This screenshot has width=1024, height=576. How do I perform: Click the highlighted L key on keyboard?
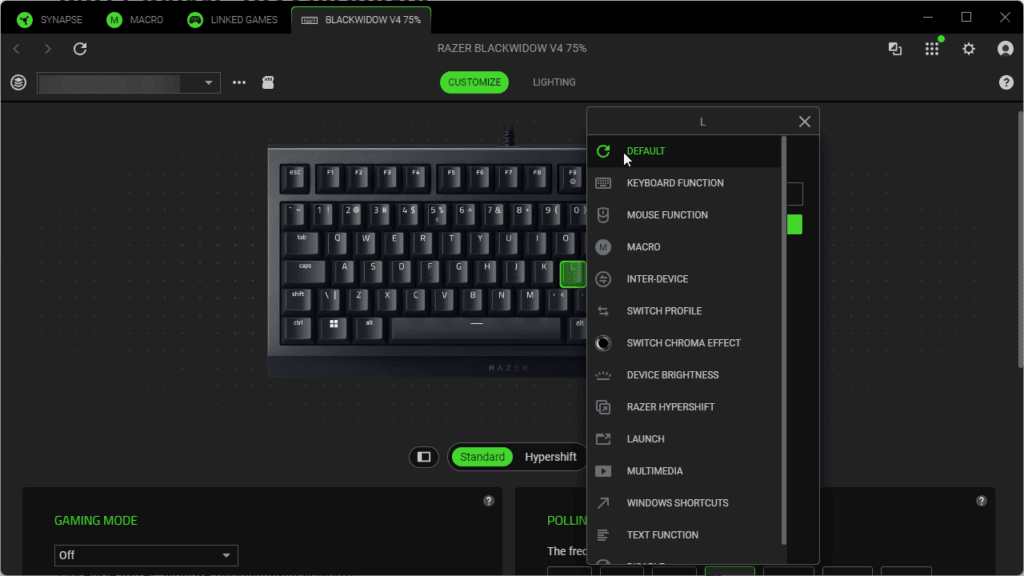pyautogui.click(x=573, y=274)
